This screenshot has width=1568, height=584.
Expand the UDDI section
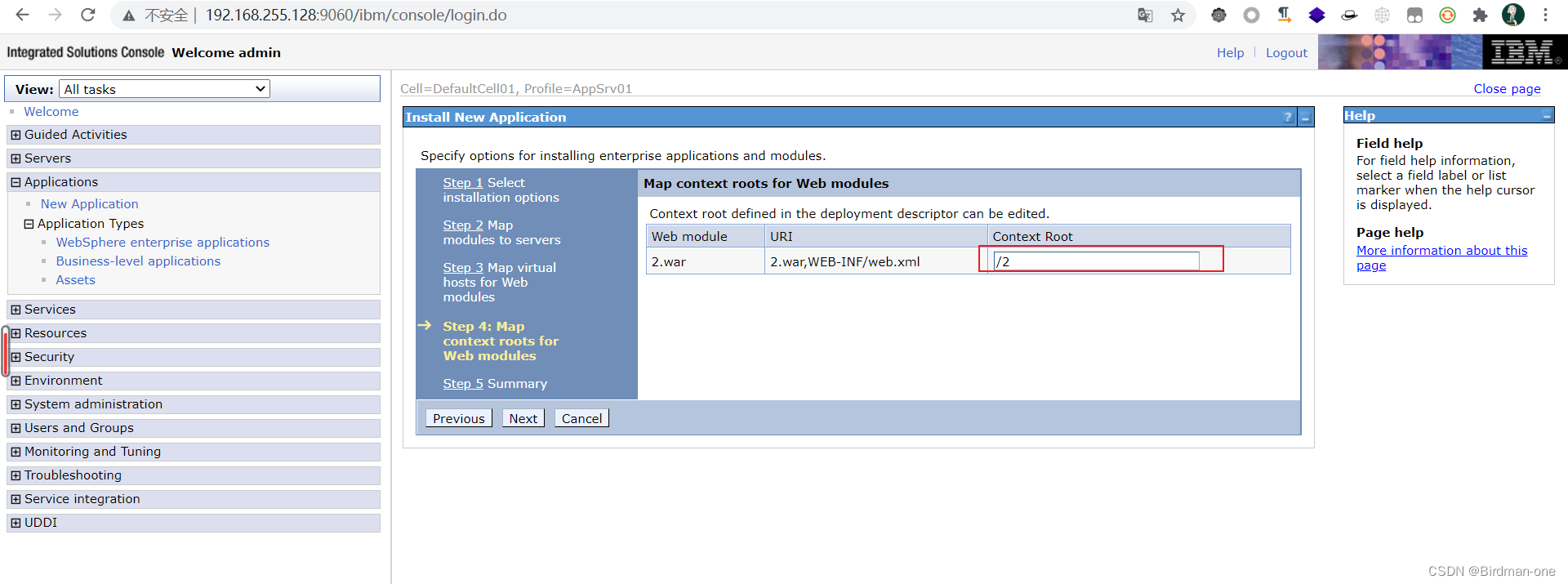pos(16,523)
